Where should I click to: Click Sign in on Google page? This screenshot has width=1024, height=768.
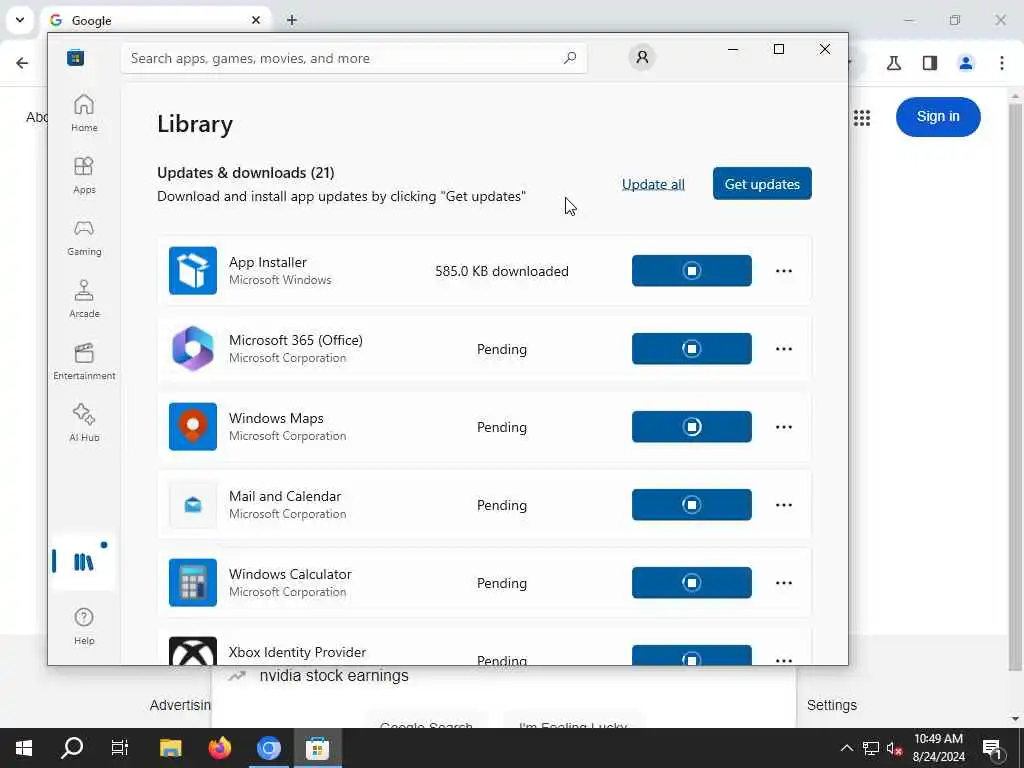coord(938,117)
